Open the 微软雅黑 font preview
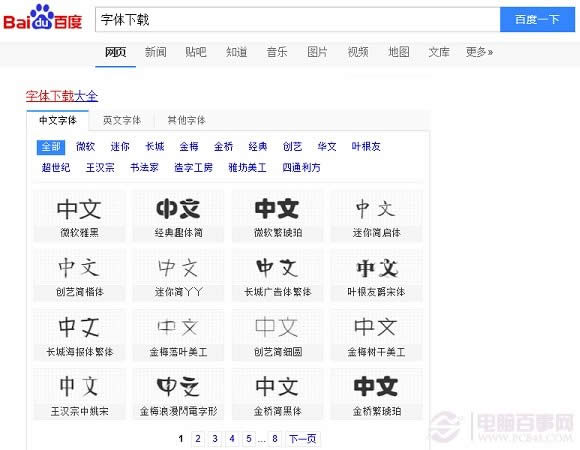Screen dimensions: 580x450 (79, 216)
